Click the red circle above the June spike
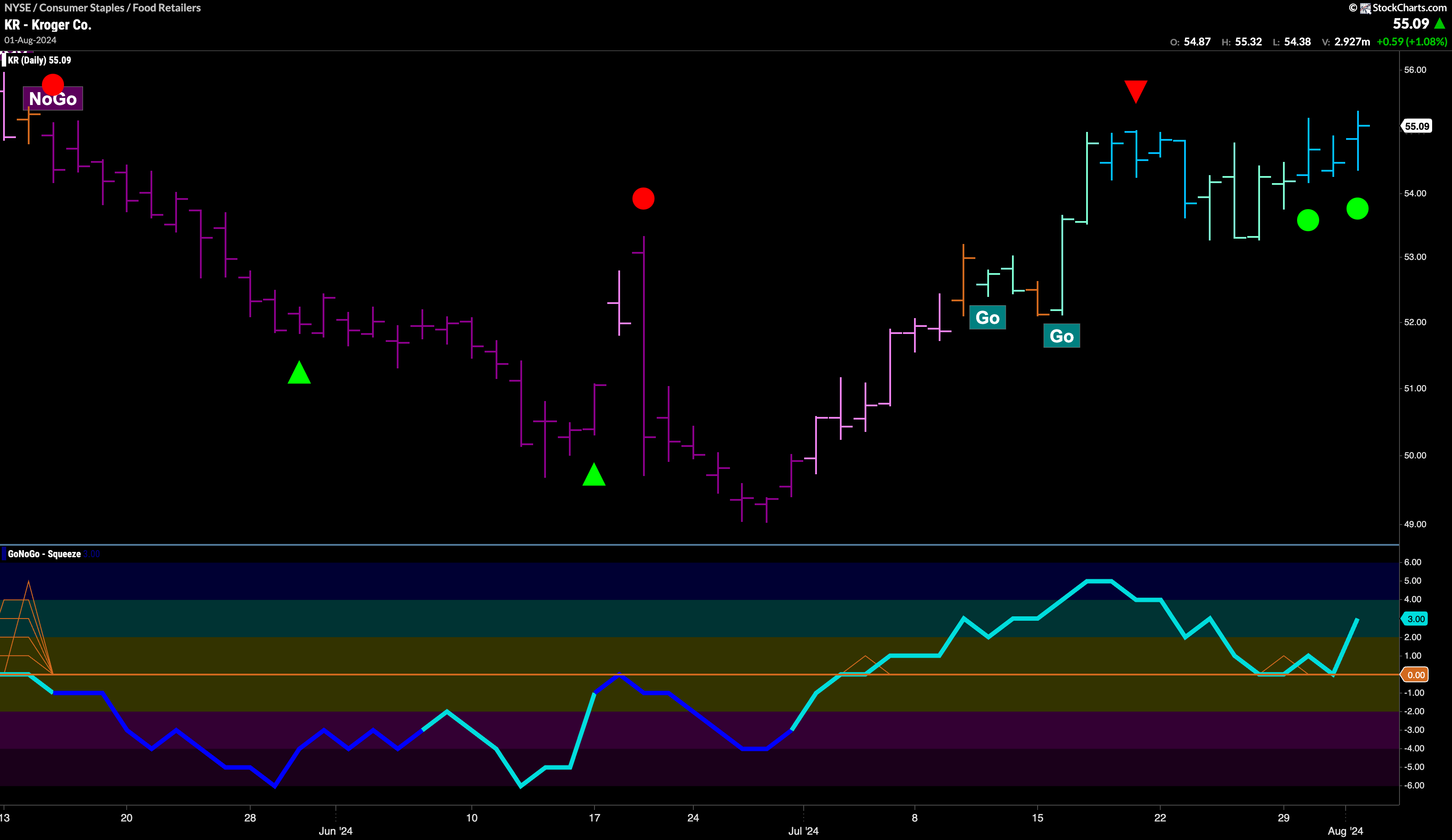 pos(643,198)
